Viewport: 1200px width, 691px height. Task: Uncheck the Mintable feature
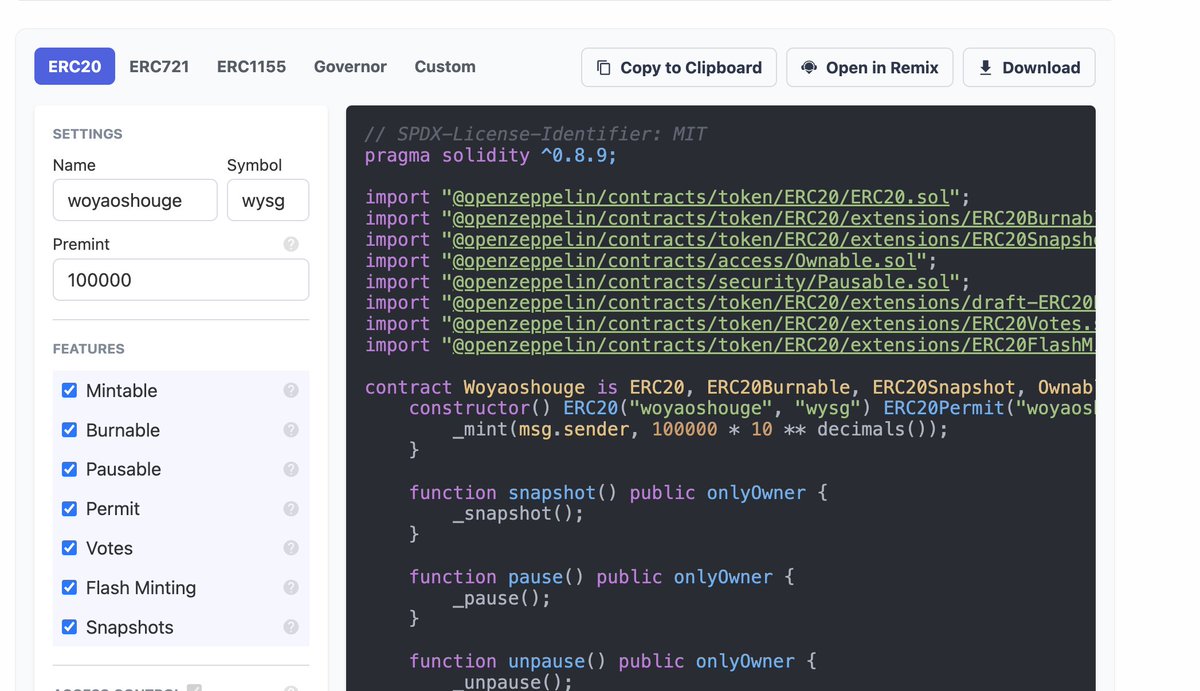pos(69,390)
